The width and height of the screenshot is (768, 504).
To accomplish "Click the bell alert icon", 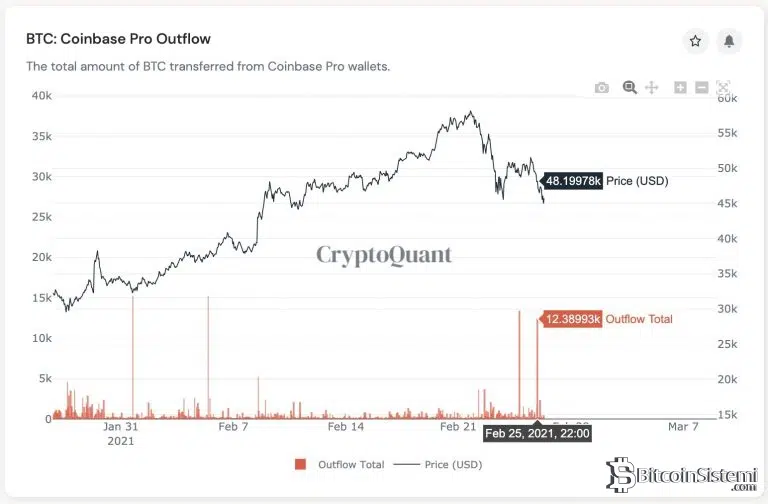I will [x=729, y=41].
